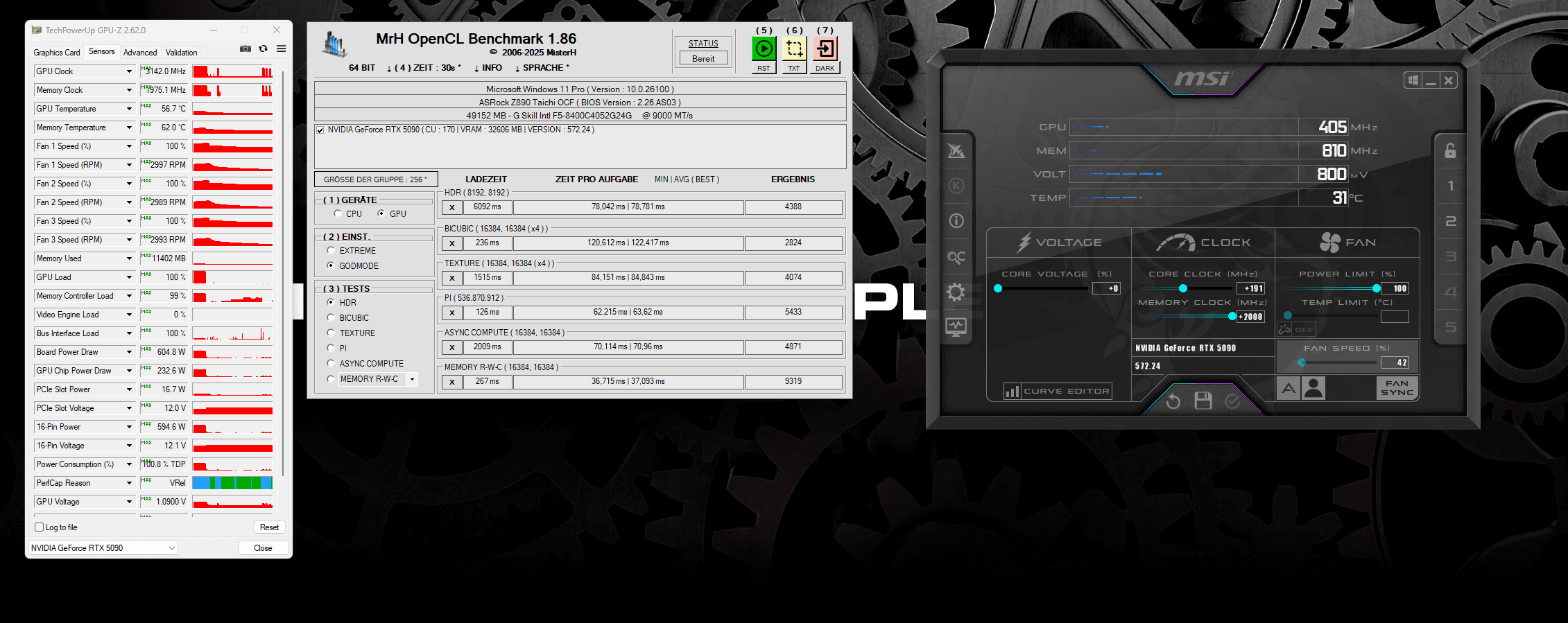Viewport: 1568px width, 623px height.
Task: Reset Afterburner settings with circular arrow icon
Action: tap(1173, 401)
